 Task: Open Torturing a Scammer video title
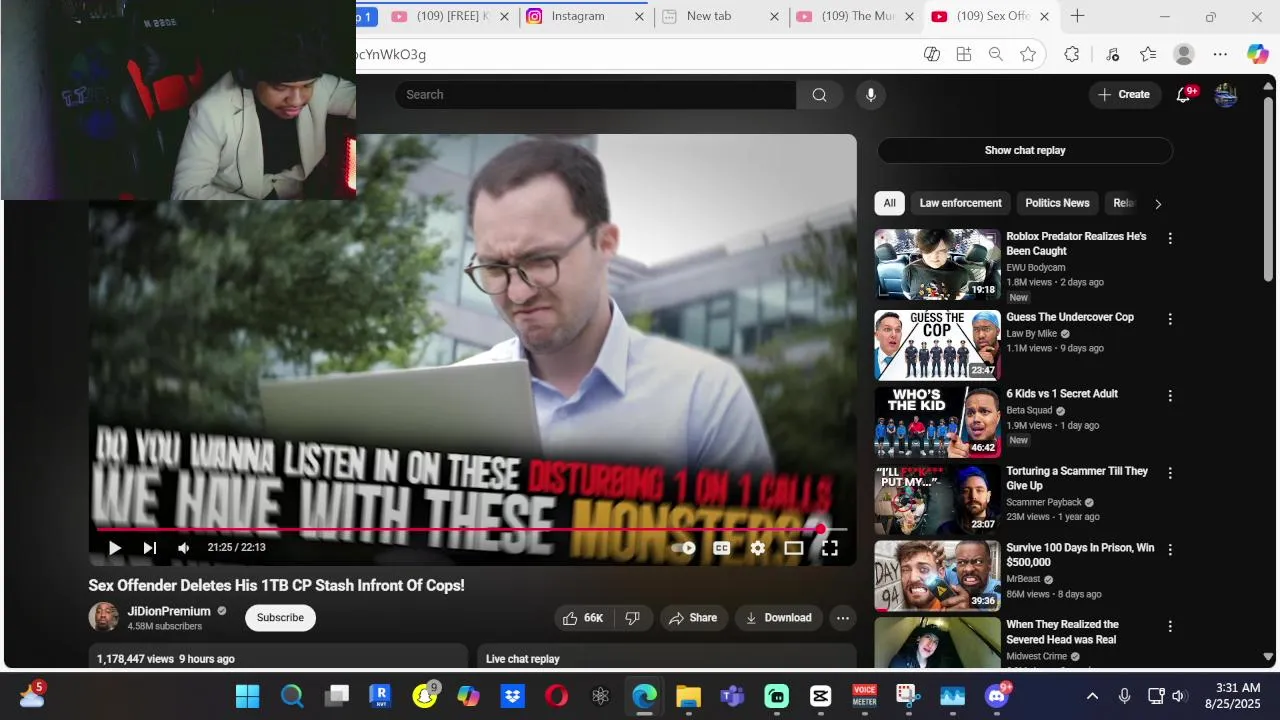[x=1077, y=478]
